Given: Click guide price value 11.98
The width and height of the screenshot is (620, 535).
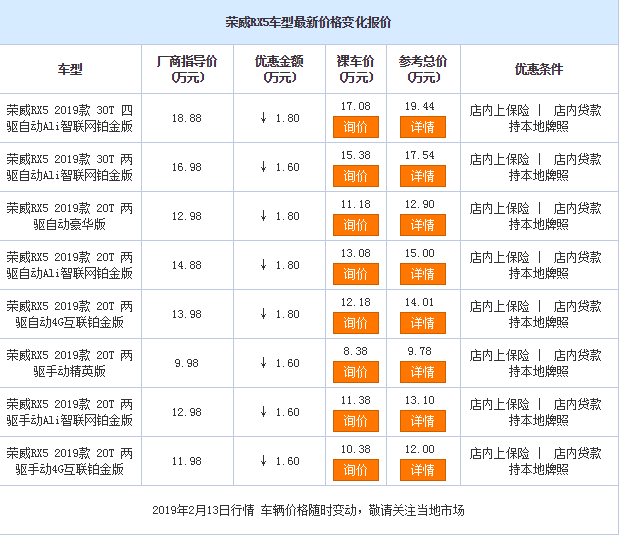Looking at the screenshot, I should coord(187,461).
